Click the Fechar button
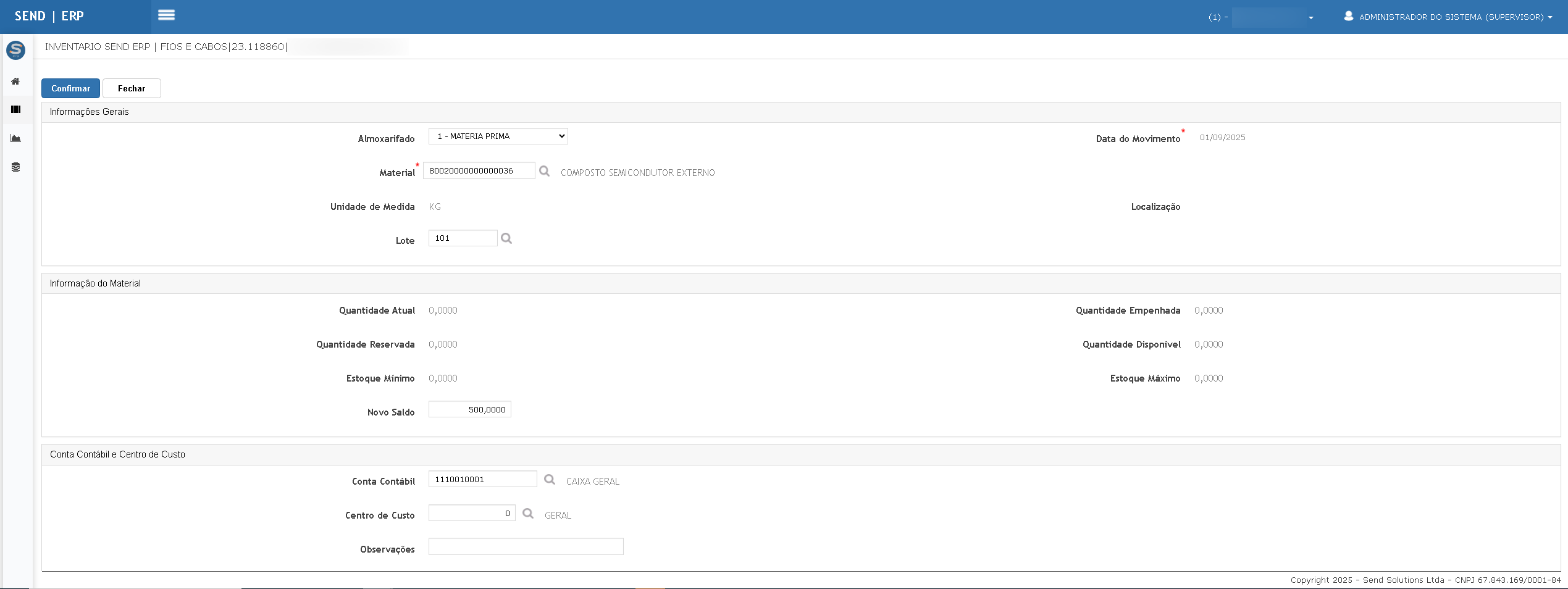This screenshot has width=1568, height=589. 132,88
